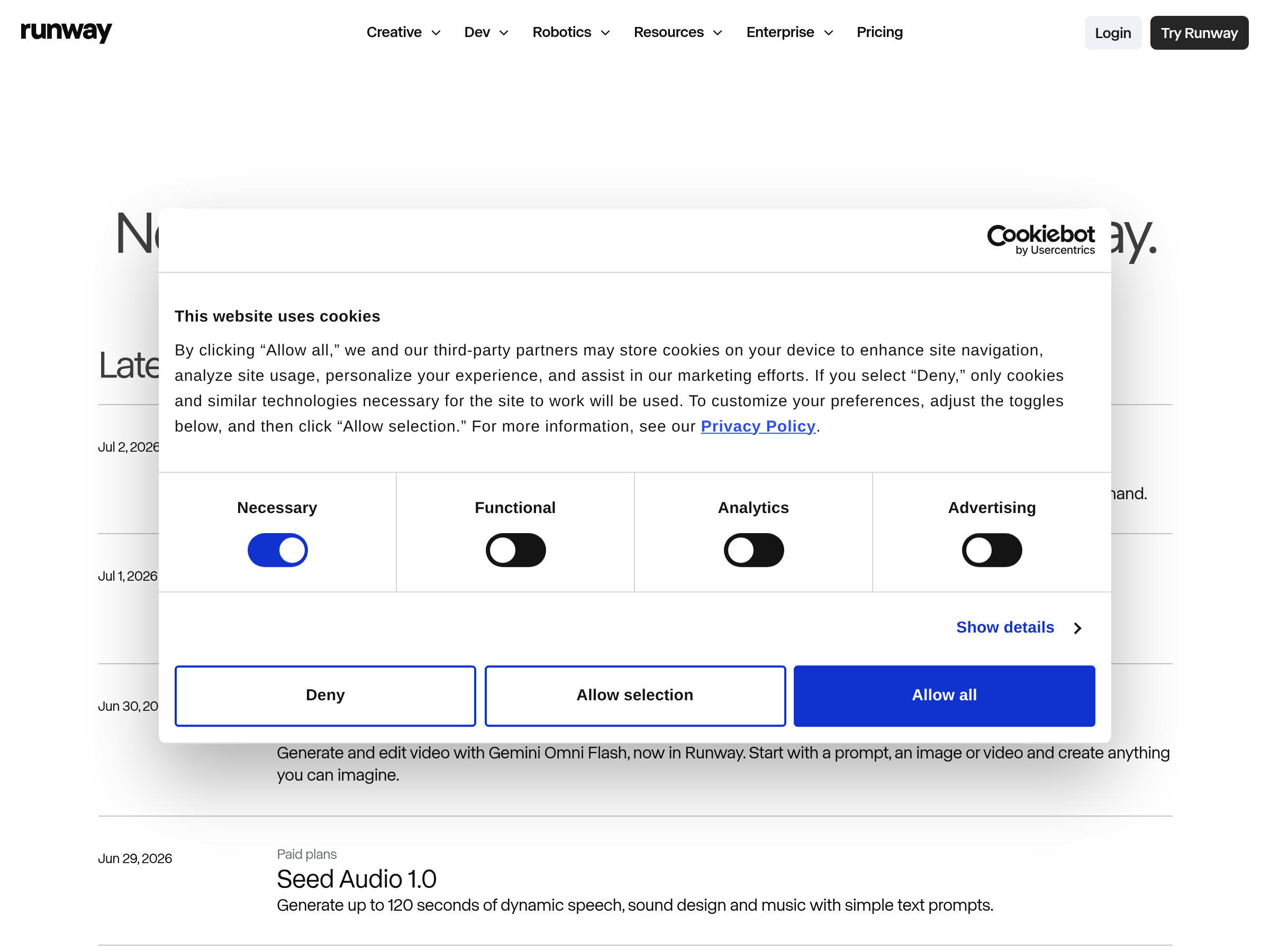Click the "Functional" category label

click(515, 508)
